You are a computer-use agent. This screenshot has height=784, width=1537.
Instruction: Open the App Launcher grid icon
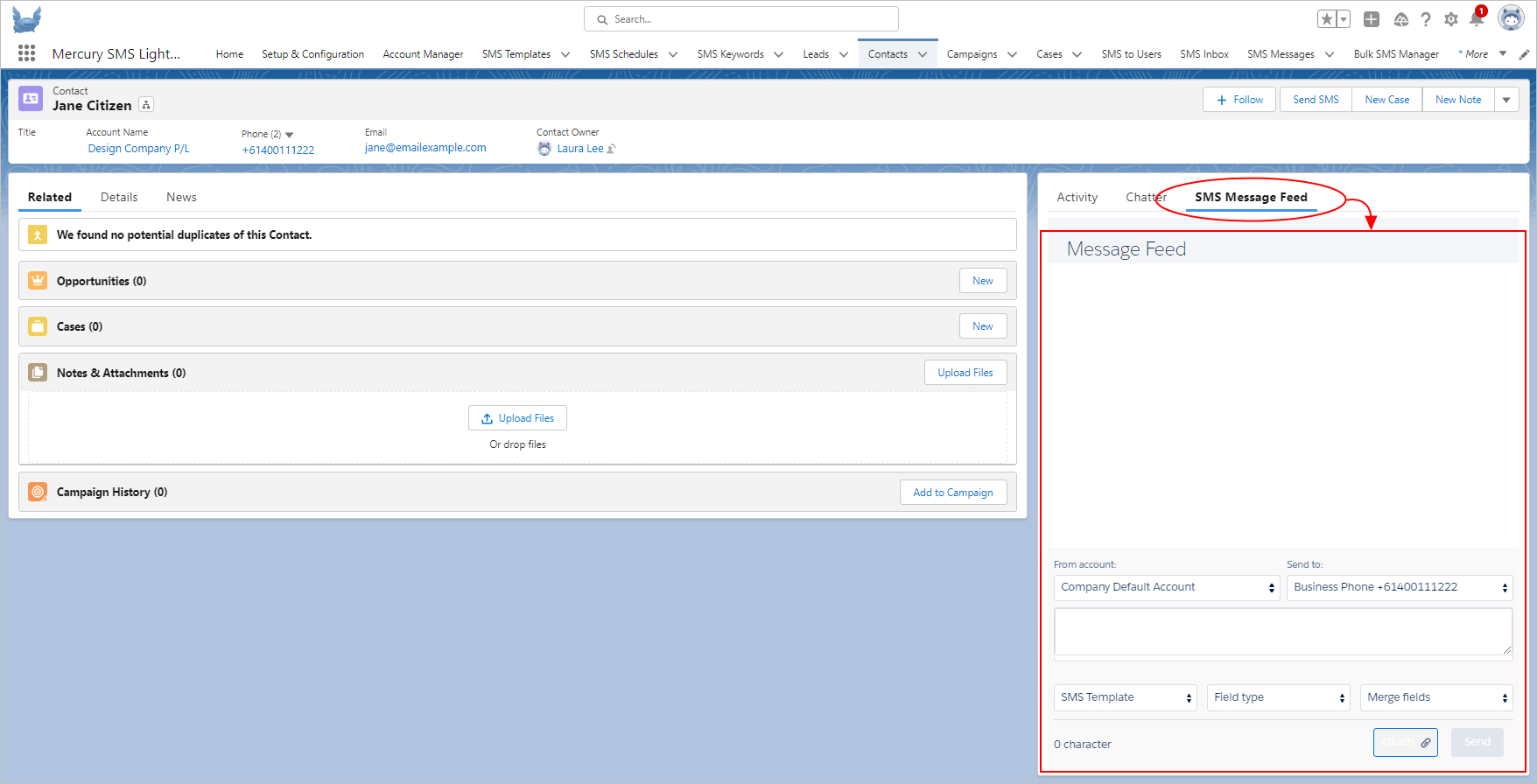point(26,53)
